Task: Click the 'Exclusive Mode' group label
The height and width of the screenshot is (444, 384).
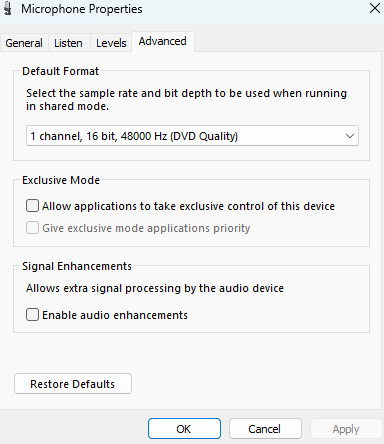Action: click(x=61, y=180)
